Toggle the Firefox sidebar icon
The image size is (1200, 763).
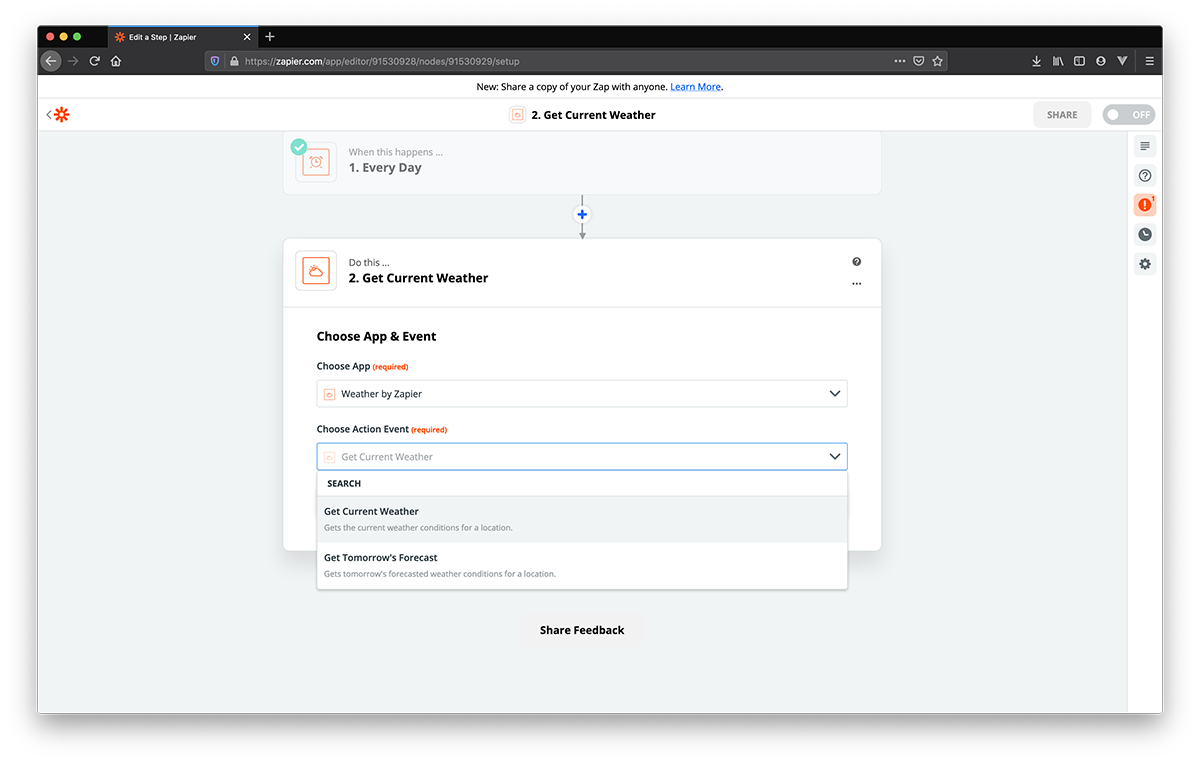tap(1079, 61)
